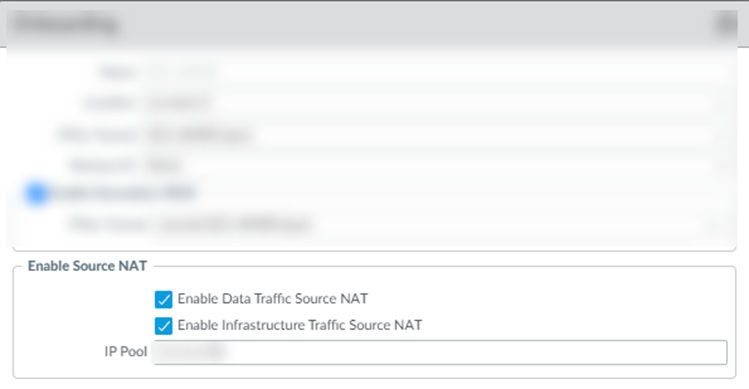Select the Enable Source NAT group heading

coord(87,266)
